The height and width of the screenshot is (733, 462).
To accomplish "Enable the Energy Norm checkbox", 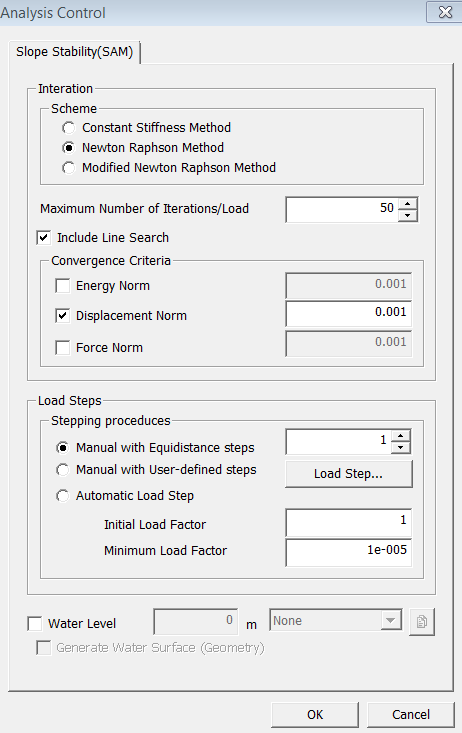I will pyautogui.click(x=62, y=285).
